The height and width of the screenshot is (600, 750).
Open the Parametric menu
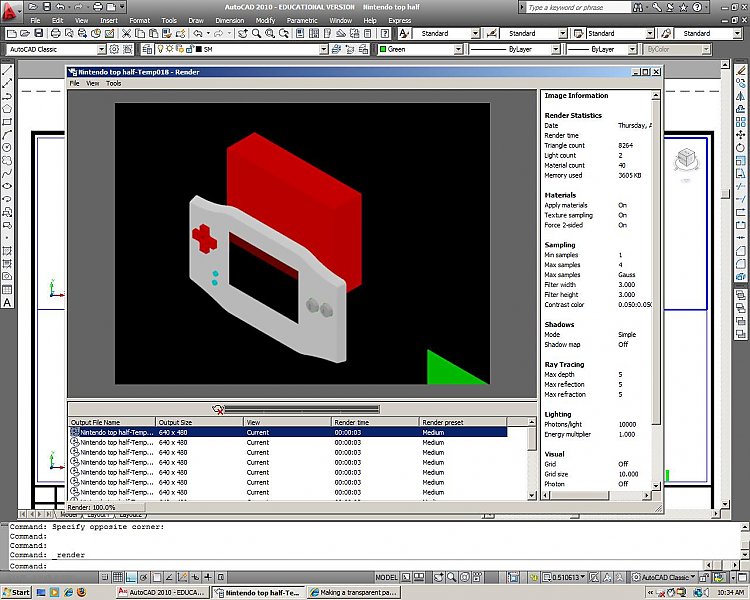(302, 21)
